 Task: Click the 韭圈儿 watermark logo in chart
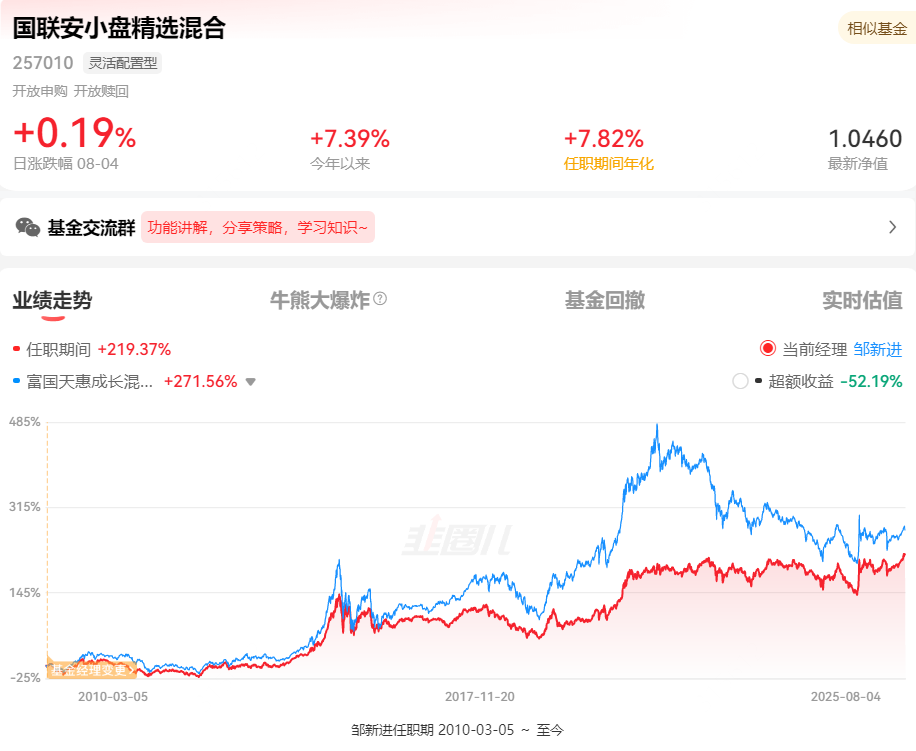456,541
